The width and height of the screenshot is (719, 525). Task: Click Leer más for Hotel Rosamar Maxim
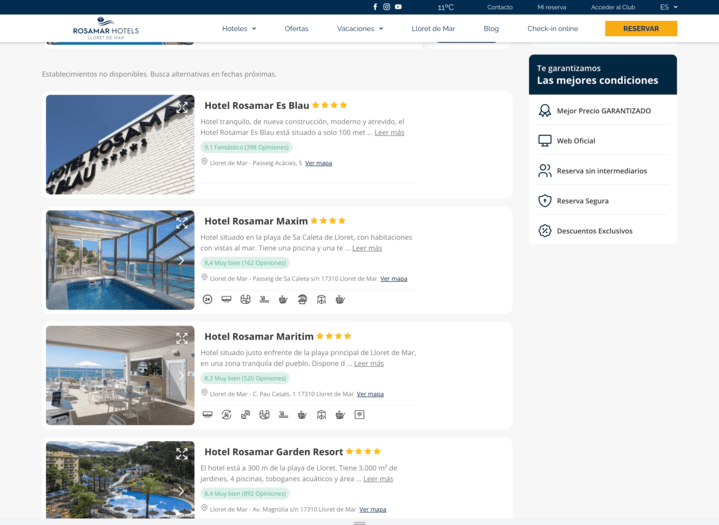[x=367, y=248]
